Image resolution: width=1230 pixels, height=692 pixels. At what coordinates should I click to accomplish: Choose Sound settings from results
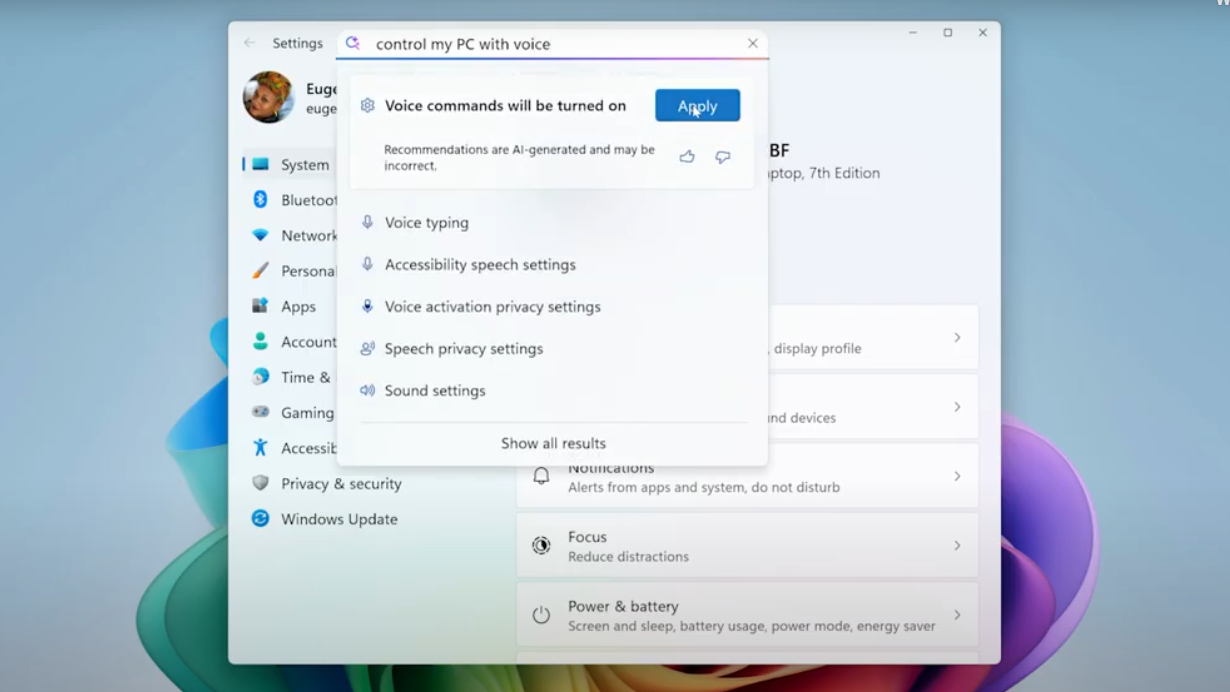tap(435, 391)
